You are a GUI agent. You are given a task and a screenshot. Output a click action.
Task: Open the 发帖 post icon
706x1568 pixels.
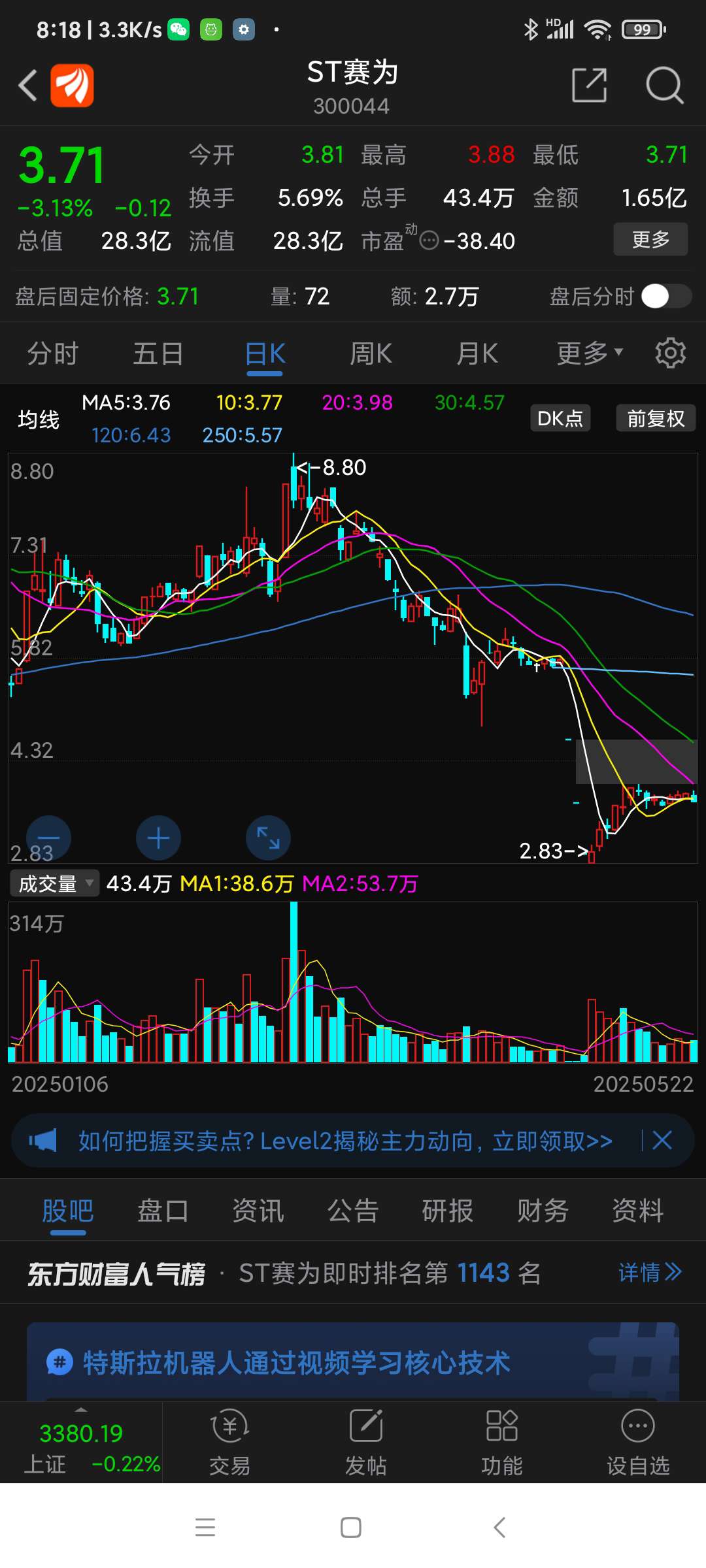point(366,1443)
